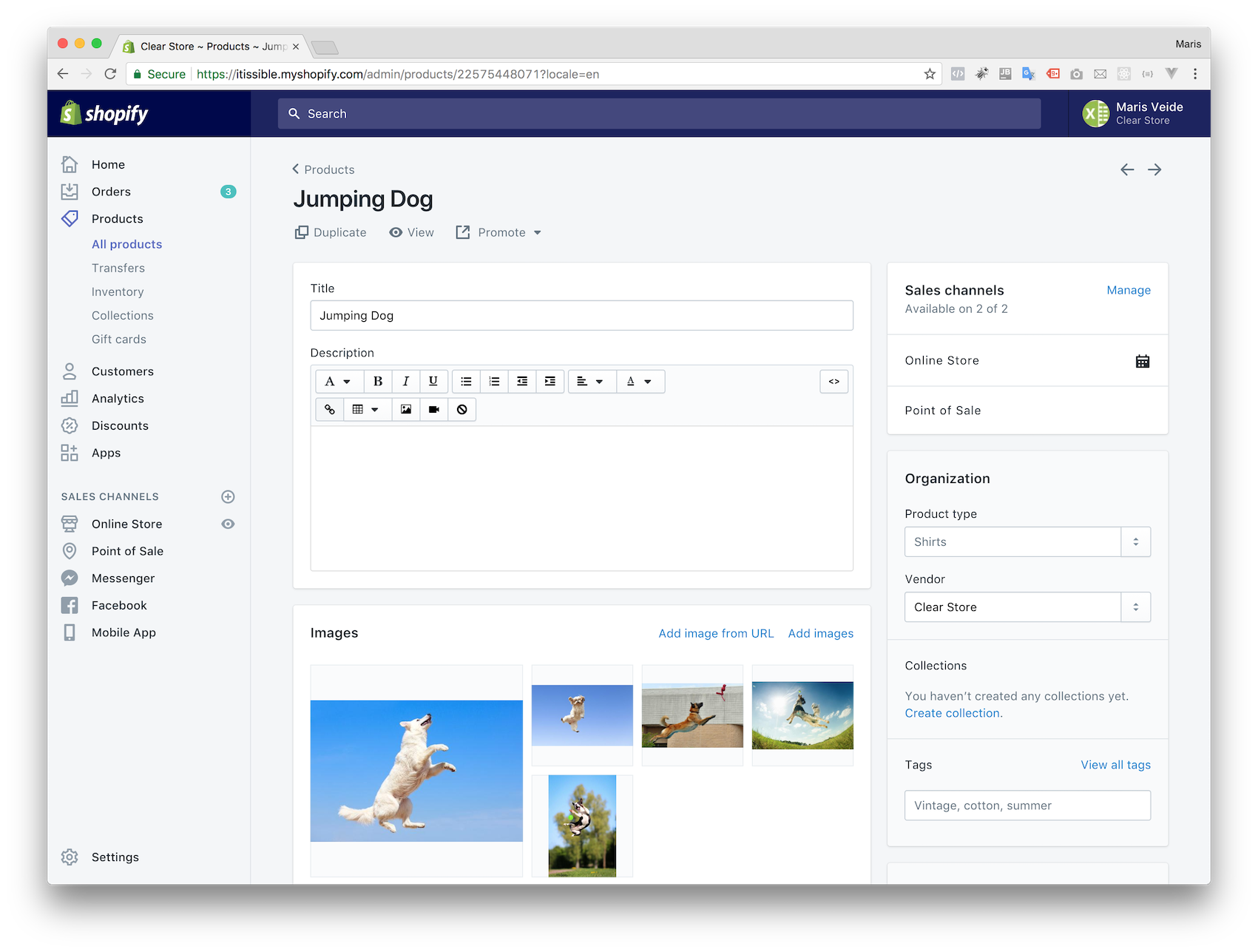Click the bulleted list icon
The height and width of the screenshot is (952, 1258).
466,382
